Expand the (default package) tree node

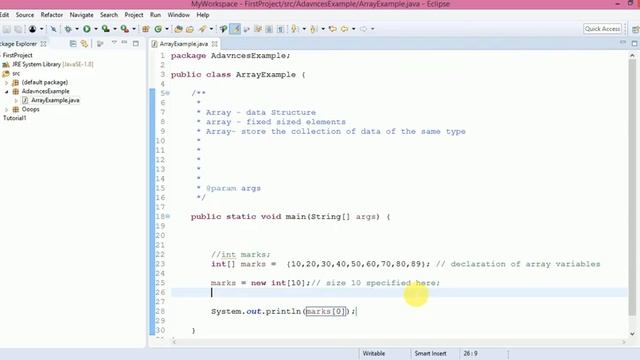coord(6,82)
